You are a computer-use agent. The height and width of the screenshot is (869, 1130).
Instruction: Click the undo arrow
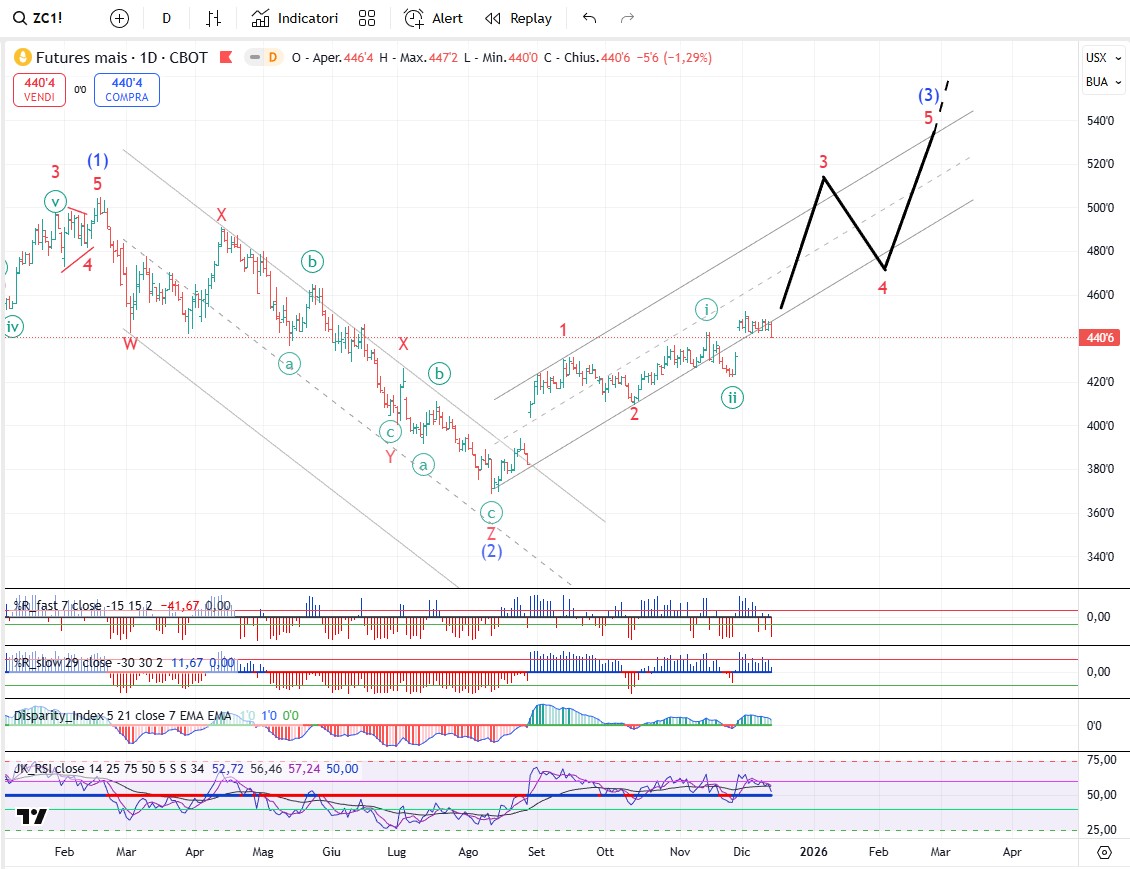pos(589,18)
